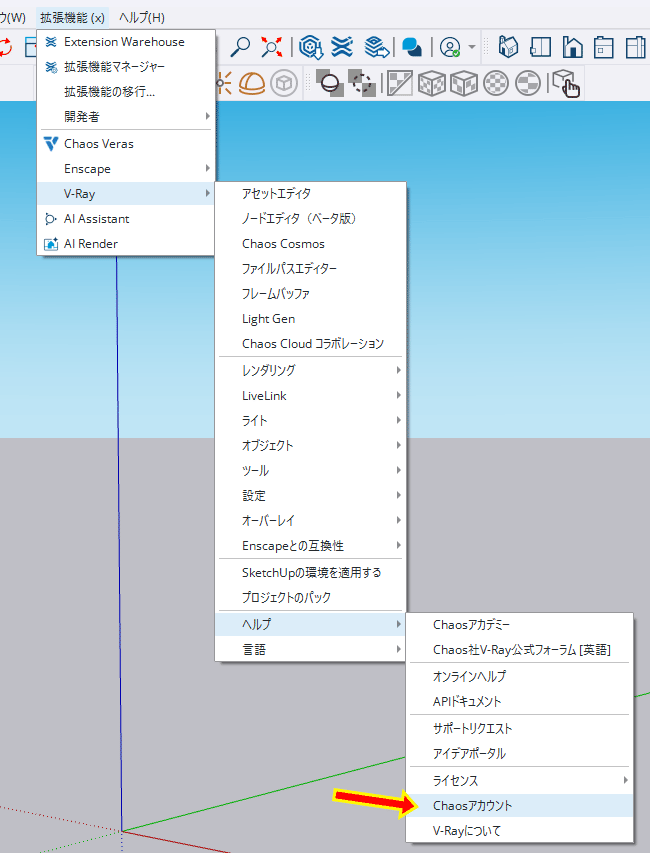Click the half-checkered sphere icon
This screenshot has height=853, width=650.
point(528,83)
